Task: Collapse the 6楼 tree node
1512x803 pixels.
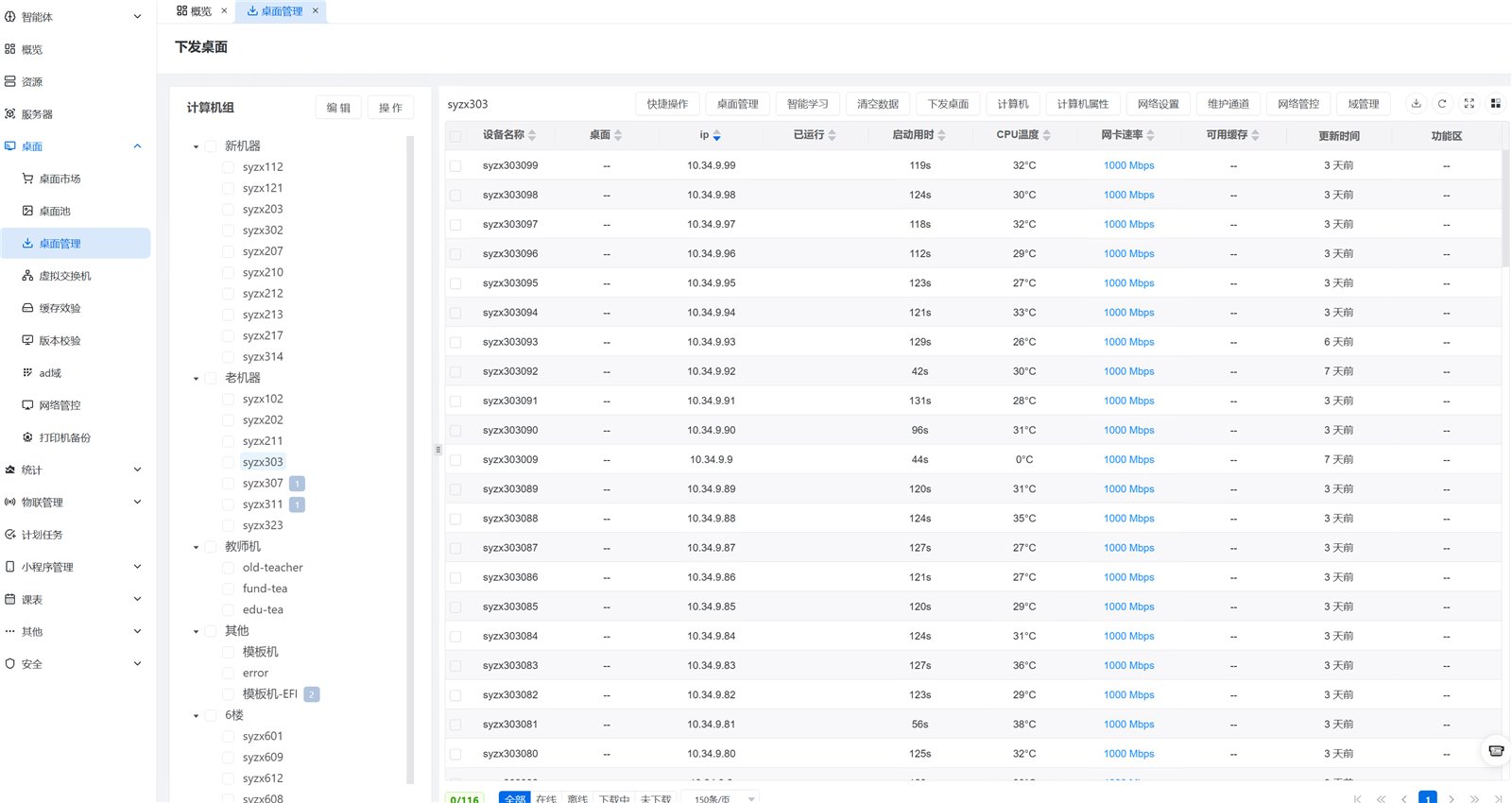Action: (196, 715)
